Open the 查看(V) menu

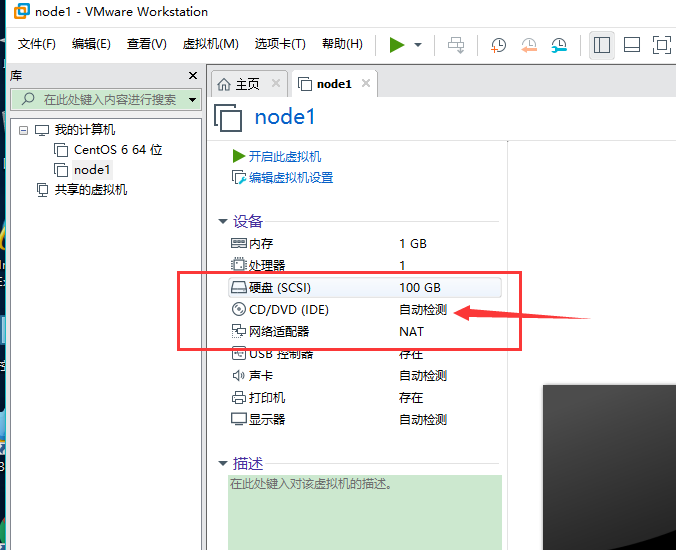click(146, 44)
